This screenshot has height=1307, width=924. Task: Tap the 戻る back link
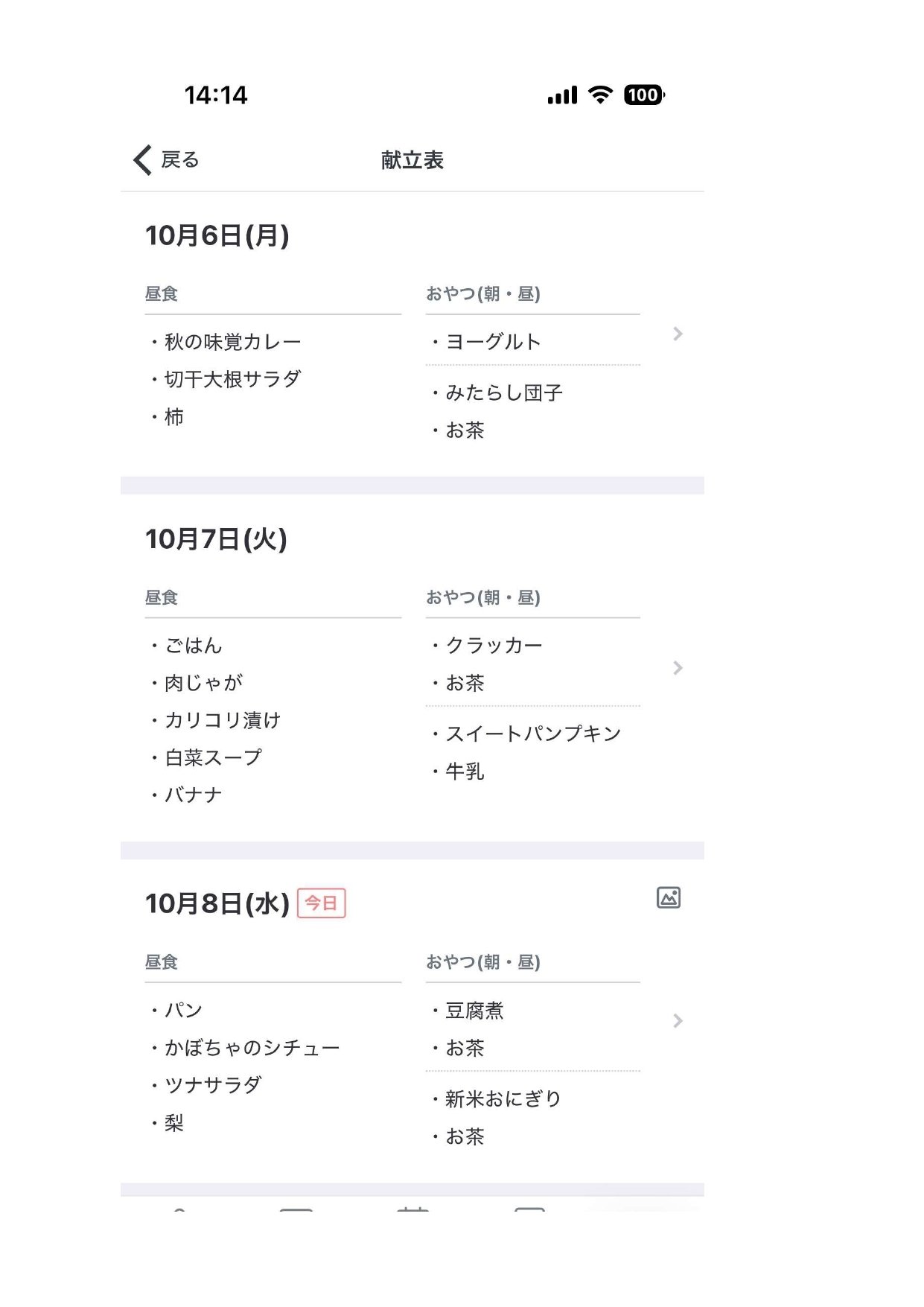click(180, 160)
